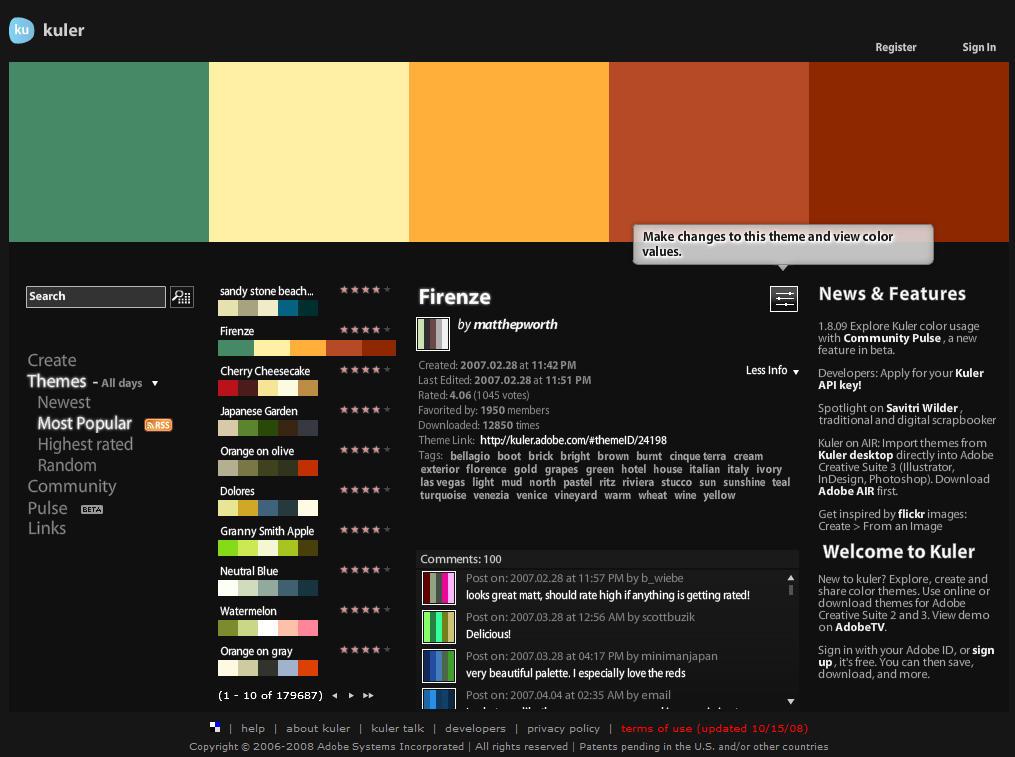Select Random themes
Screen dimensions: 1015x757
[67, 465]
